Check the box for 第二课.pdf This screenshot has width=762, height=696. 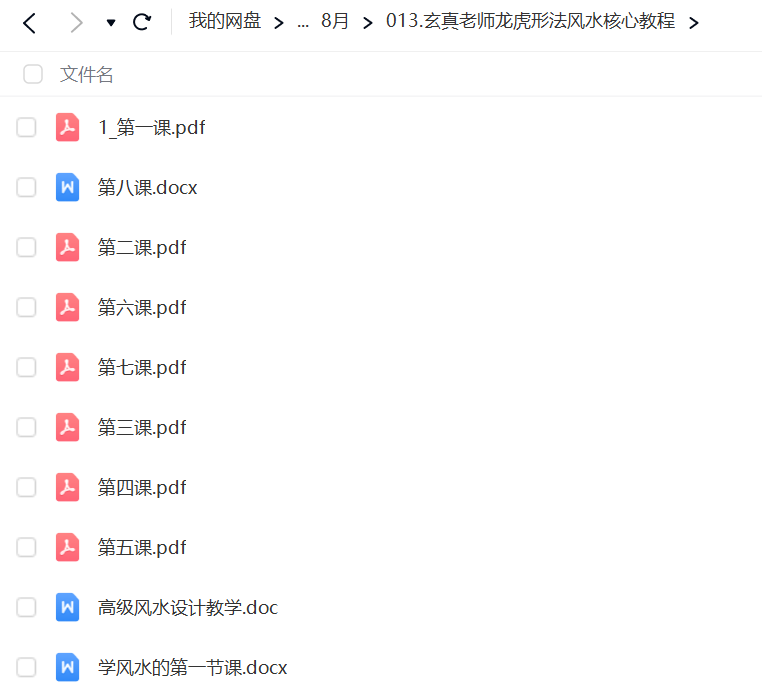point(26,247)
